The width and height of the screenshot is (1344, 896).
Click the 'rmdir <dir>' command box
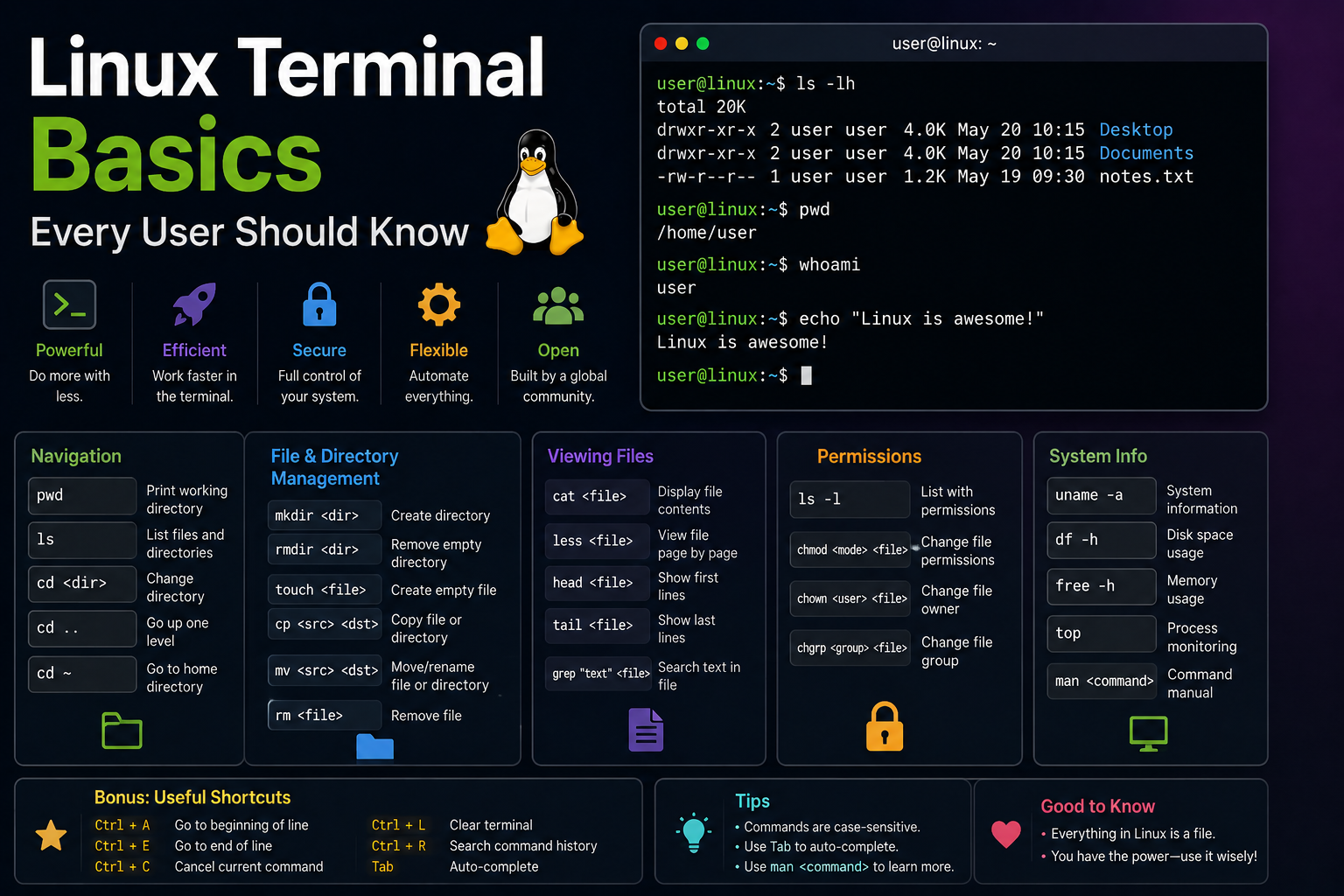click(x=325, y=550)
